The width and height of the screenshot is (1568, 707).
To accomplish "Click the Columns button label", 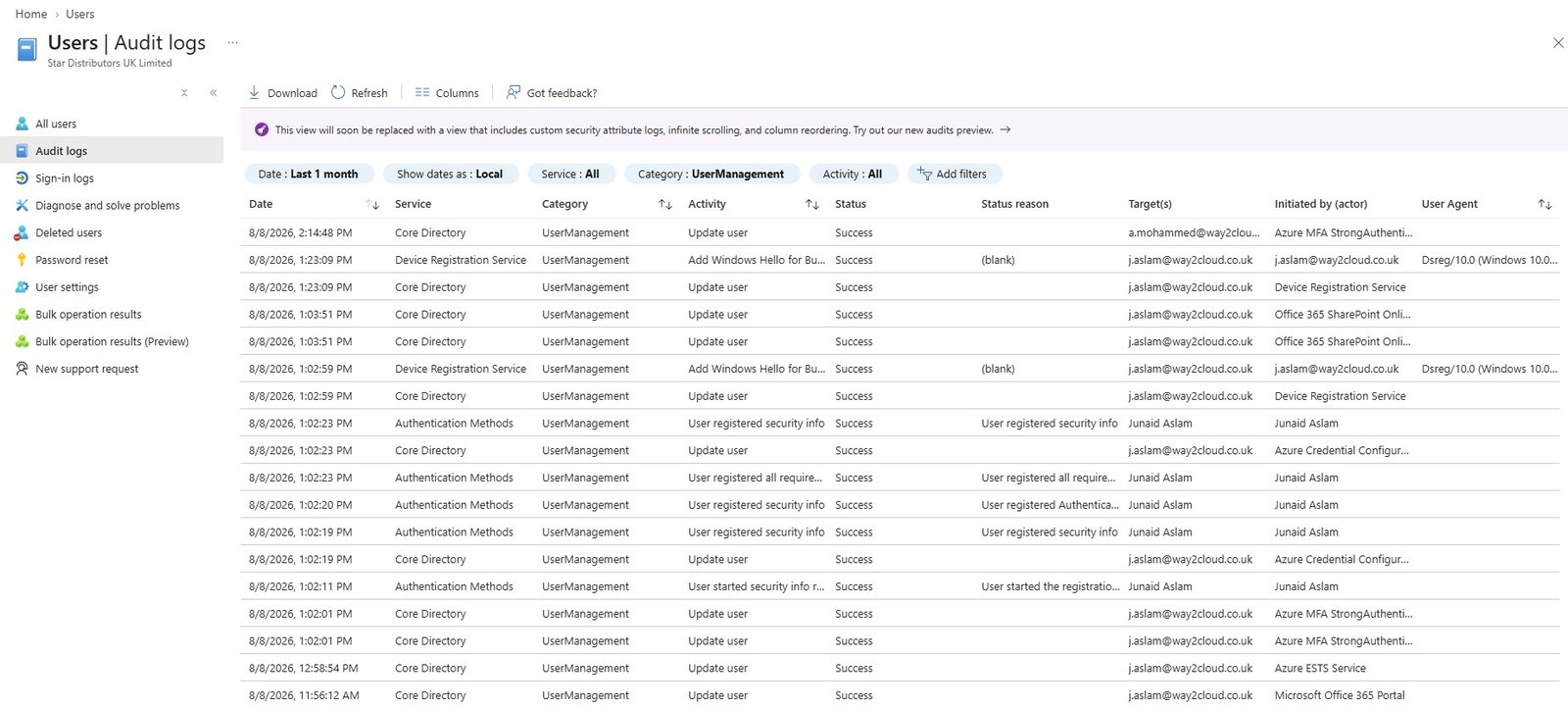I will (458, 93).
